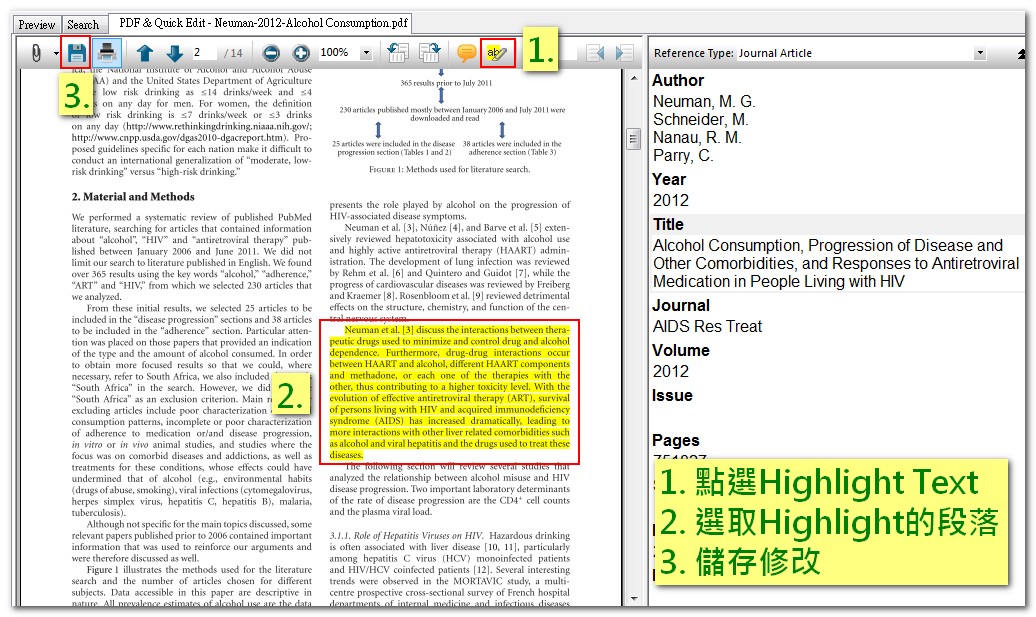Click the right-pointing panel arrow icon
The height and width of the screenshot is (617, 1036).
point(624,53)
